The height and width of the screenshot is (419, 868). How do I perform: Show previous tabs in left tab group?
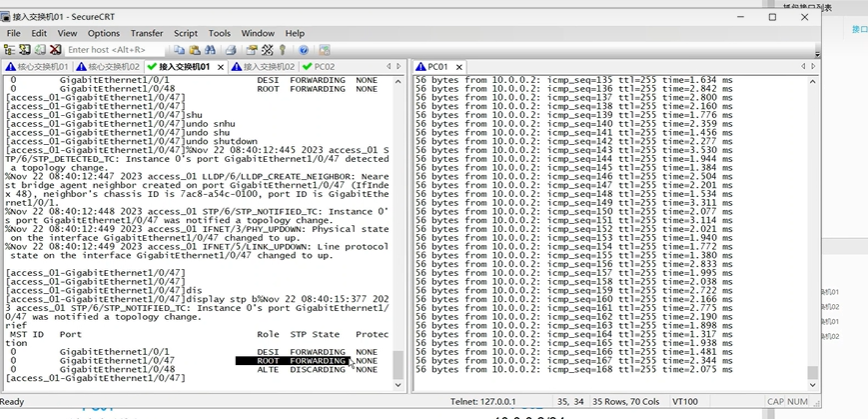coord(389,66)
